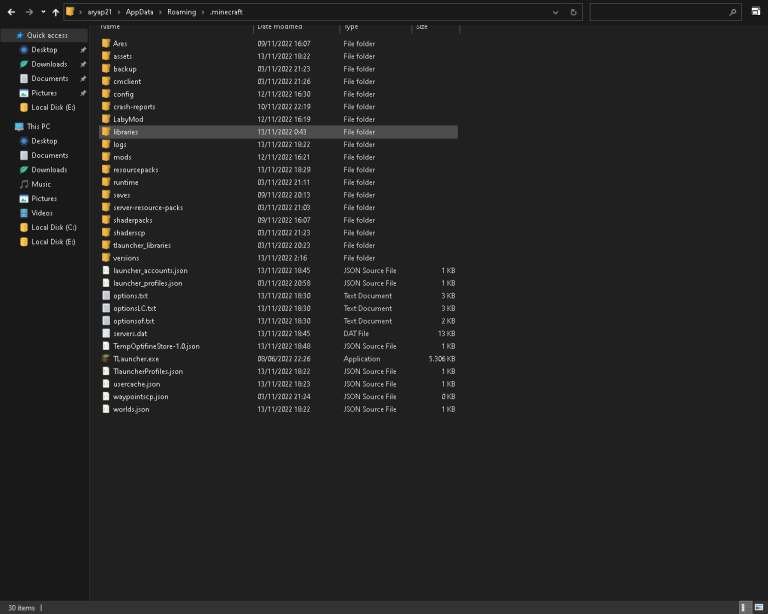This screenshot has width=768, height=614.
Task: Select the backup folder icon
Action: [106, 69]
